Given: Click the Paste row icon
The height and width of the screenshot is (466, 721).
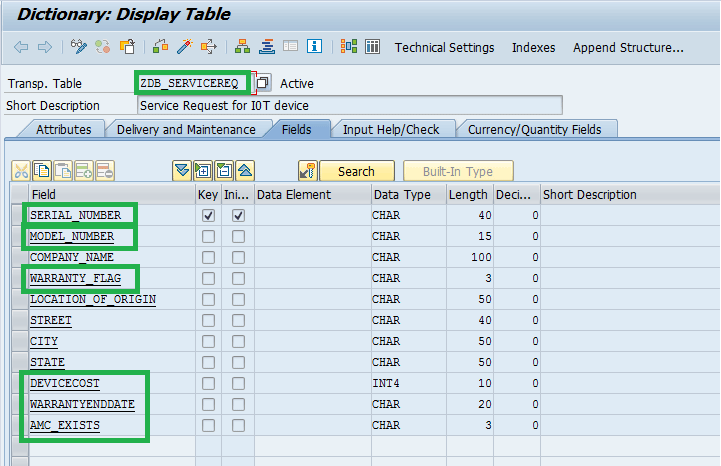Looking at the screenshot, I should tap(63, 172).
